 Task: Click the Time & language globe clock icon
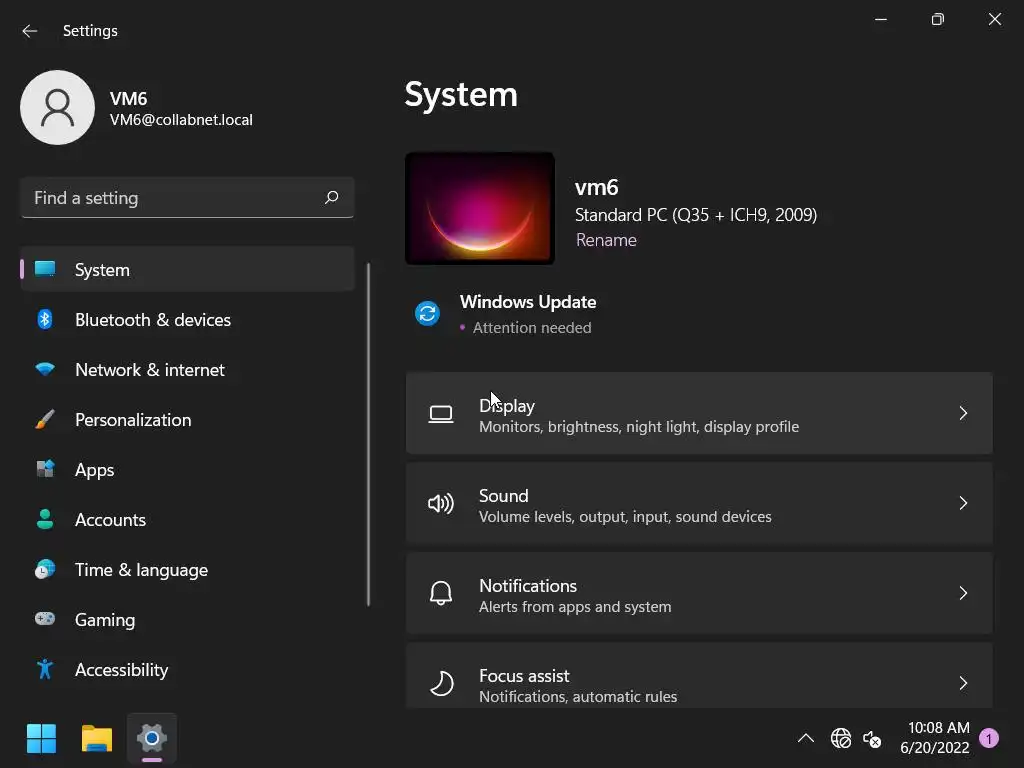point(45,569)
